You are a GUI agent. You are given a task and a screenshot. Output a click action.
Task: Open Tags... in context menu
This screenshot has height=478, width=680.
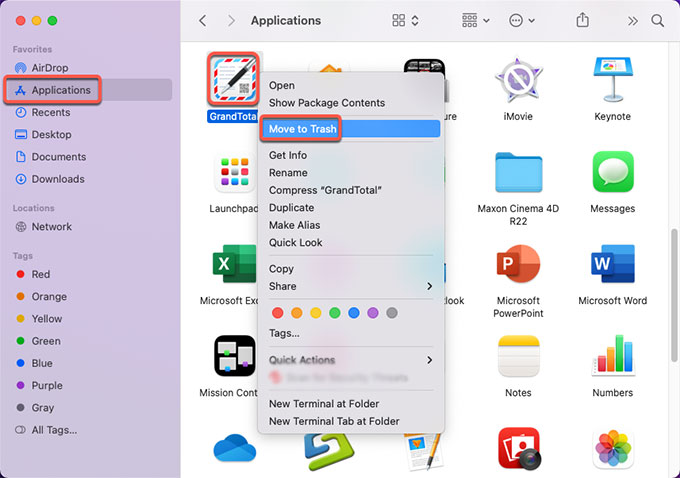coord(284,333)
